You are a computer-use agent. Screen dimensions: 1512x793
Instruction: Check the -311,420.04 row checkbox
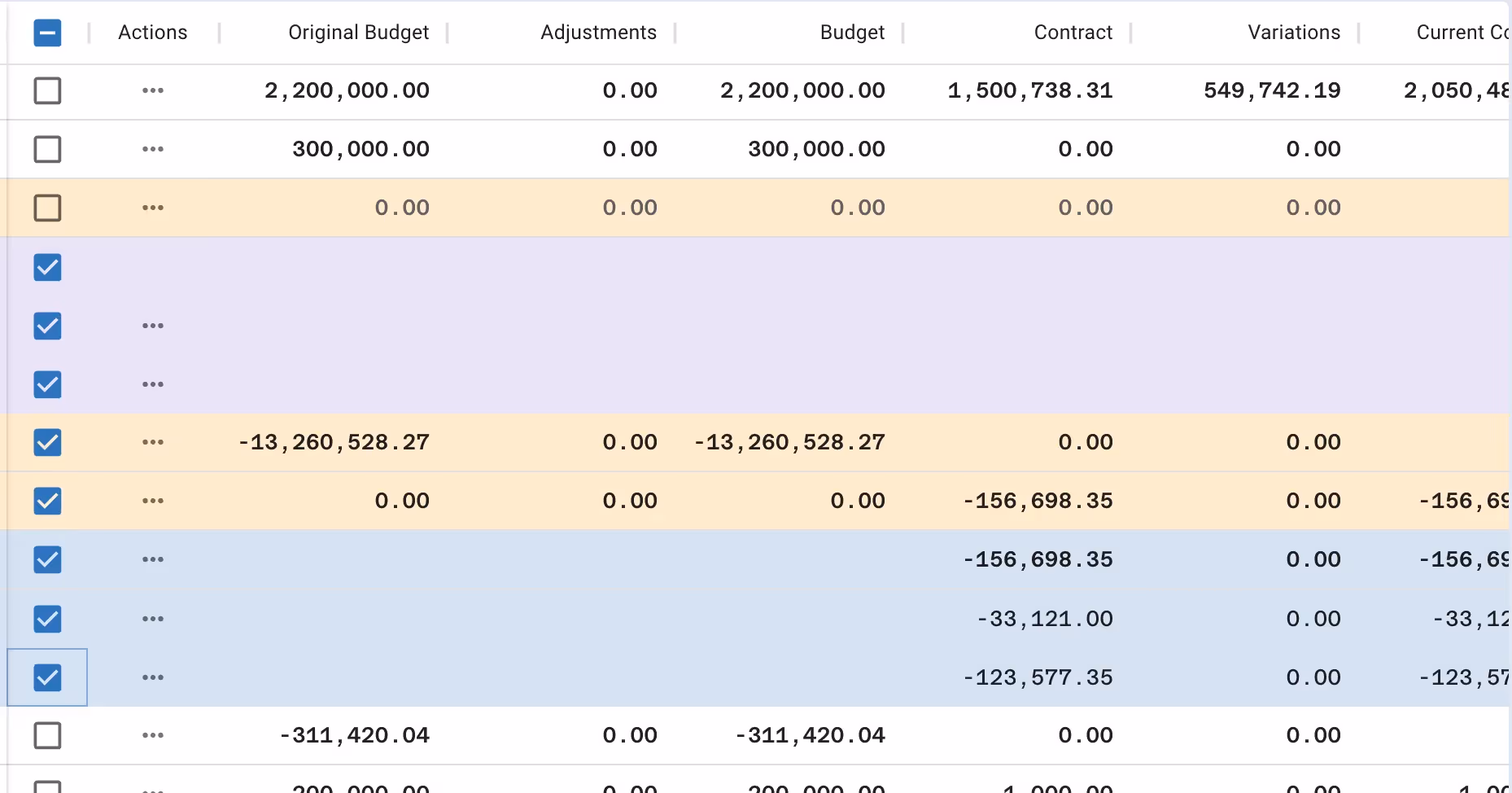(x=47, y=735)
